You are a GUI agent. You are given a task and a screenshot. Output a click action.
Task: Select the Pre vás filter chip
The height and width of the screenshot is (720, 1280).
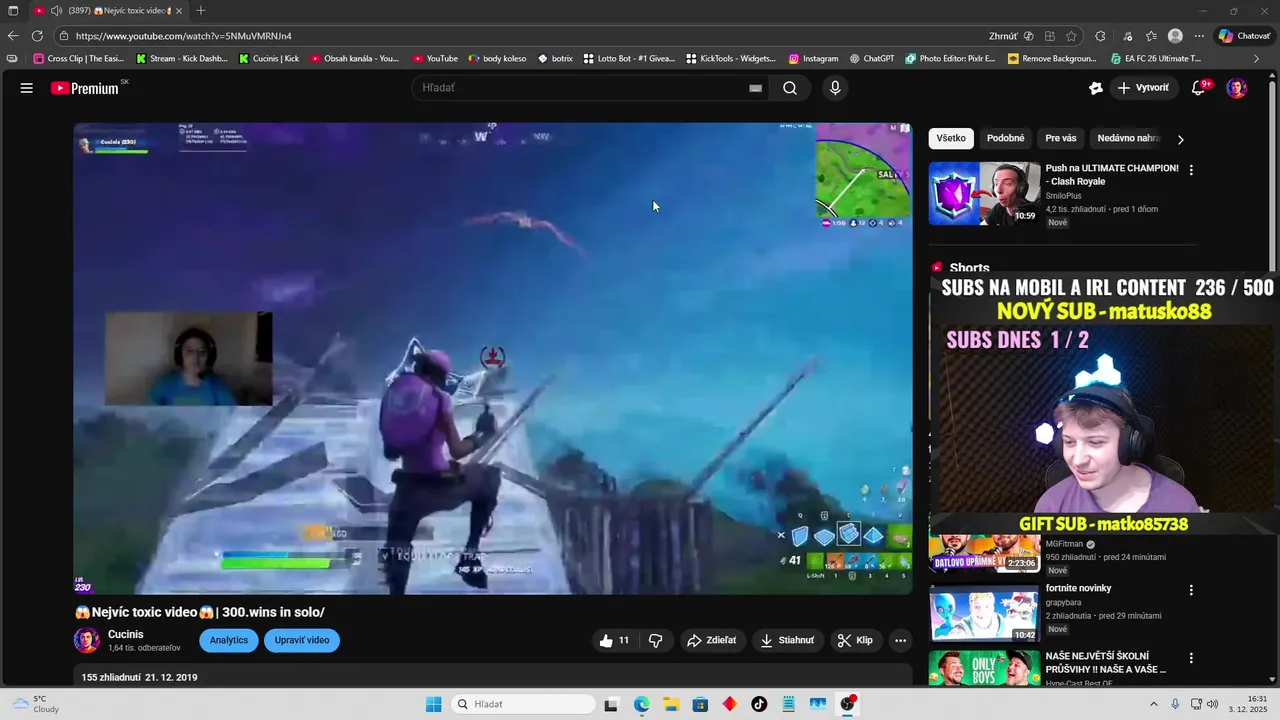point(1061,138)
